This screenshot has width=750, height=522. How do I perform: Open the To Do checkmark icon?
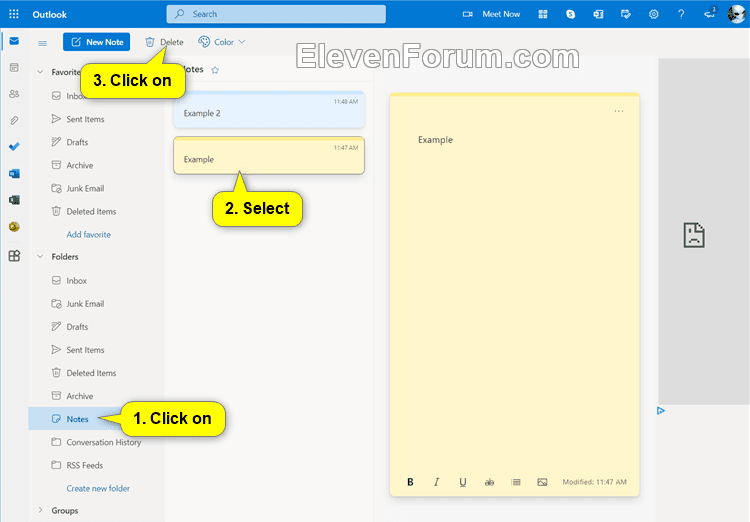14,146
